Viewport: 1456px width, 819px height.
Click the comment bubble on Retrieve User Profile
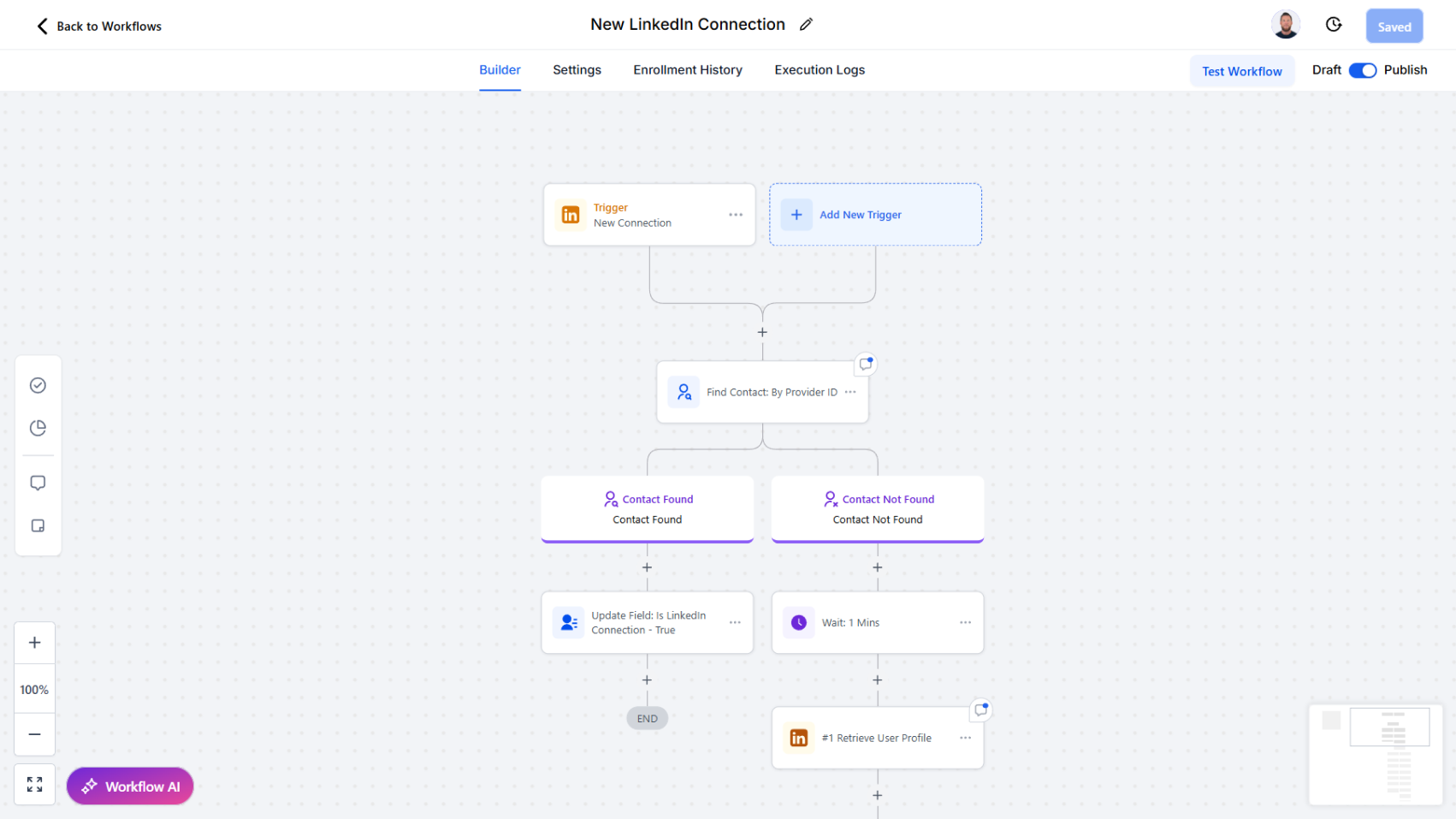click(980, 709)
